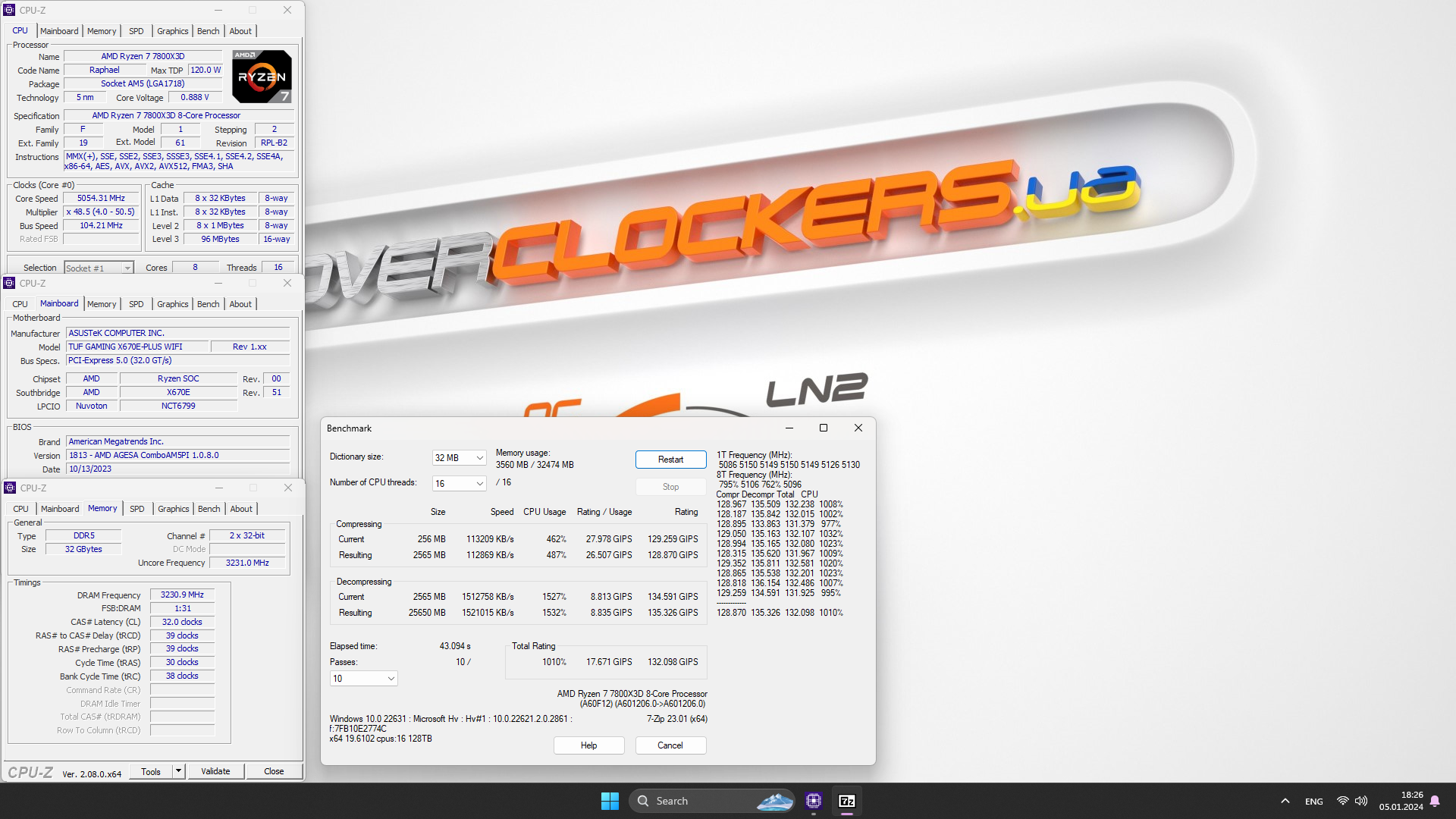Click the English language indicator ENG in taskbar
This screenshot has height=819, width=1456.
(x=1313, y=800)
